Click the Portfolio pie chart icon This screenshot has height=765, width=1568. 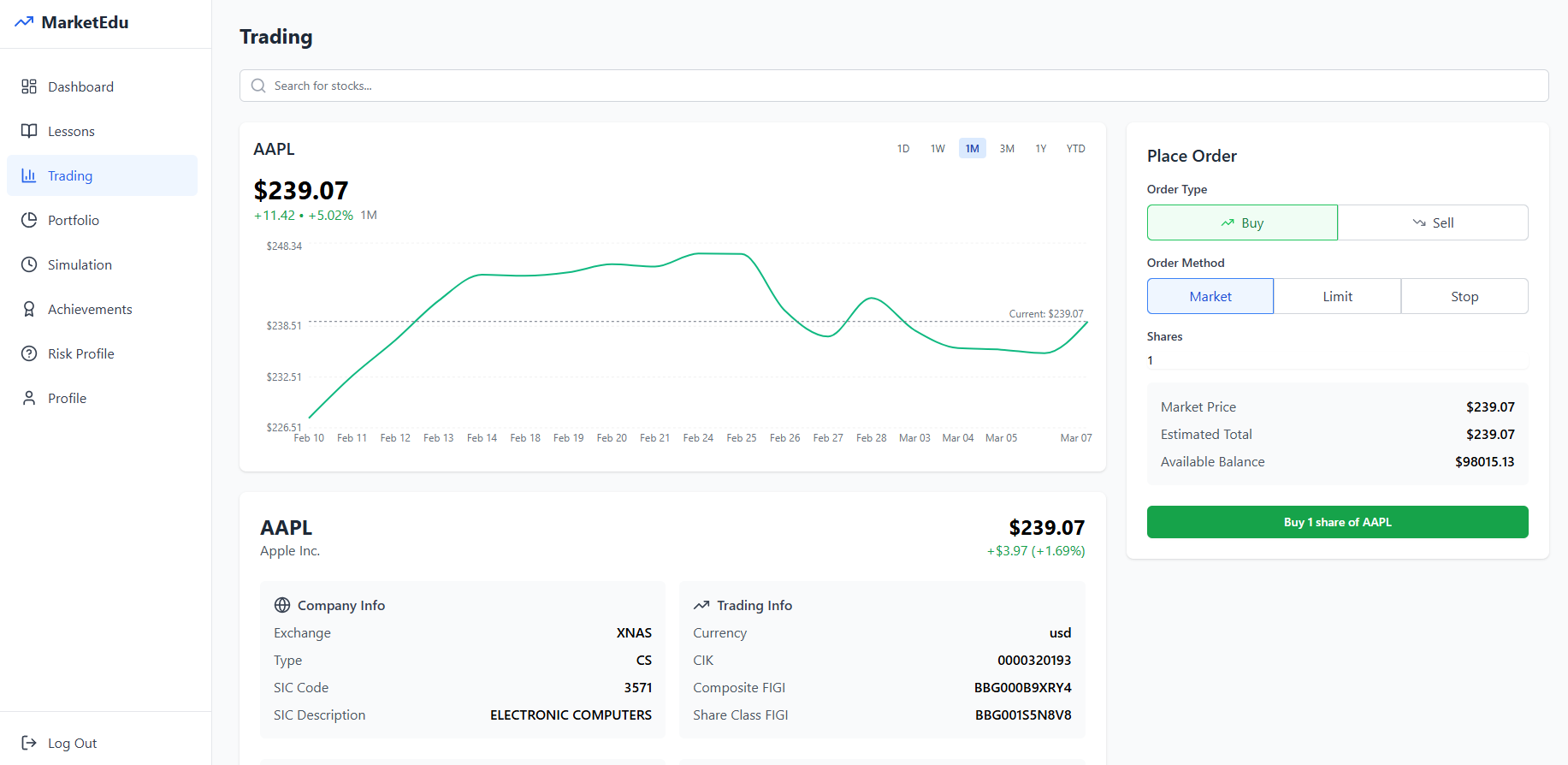click(x=29, y=220)
